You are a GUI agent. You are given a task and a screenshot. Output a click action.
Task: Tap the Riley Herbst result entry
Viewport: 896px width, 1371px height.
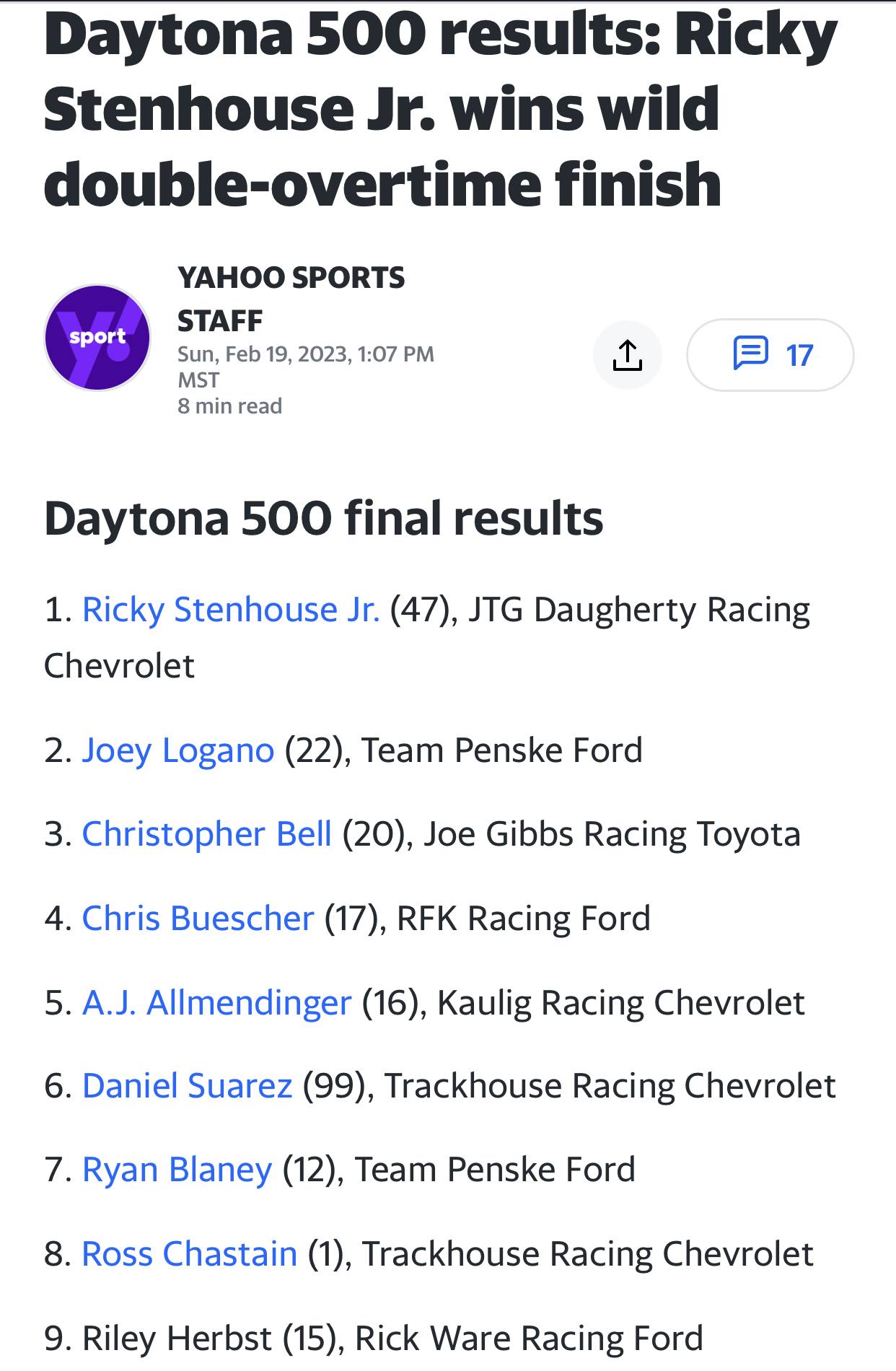point(374,1339)
